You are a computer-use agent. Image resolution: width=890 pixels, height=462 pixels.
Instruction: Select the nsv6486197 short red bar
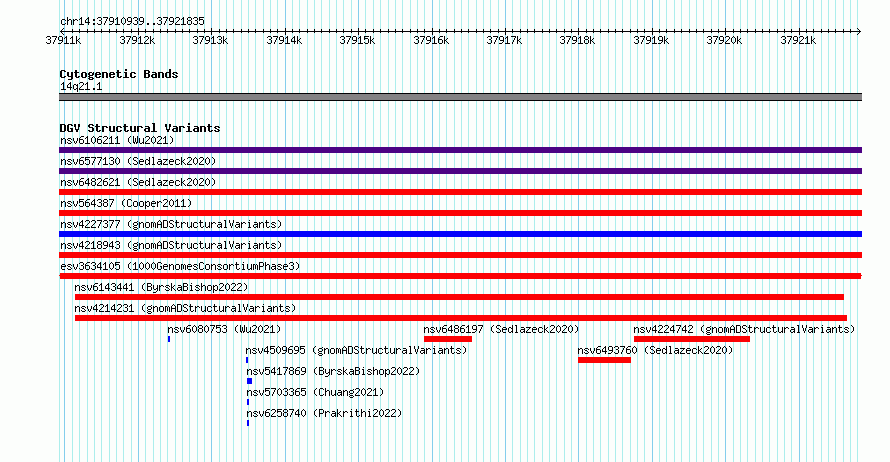point(448,339)
